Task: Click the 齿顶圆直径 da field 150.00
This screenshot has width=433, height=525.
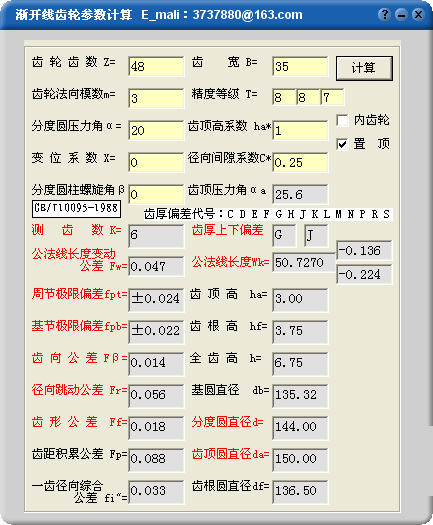Action: tap(300, 459)
